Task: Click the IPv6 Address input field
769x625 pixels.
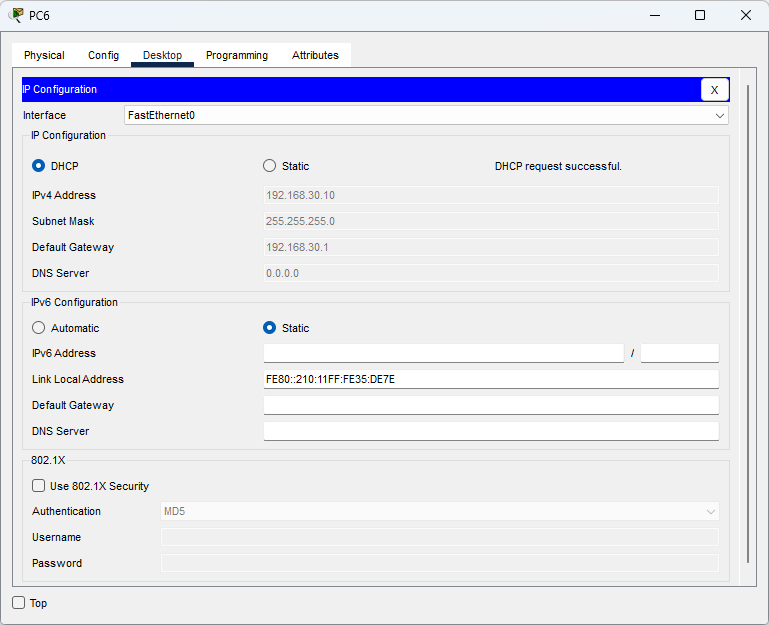Action: [x=443, y=353]
